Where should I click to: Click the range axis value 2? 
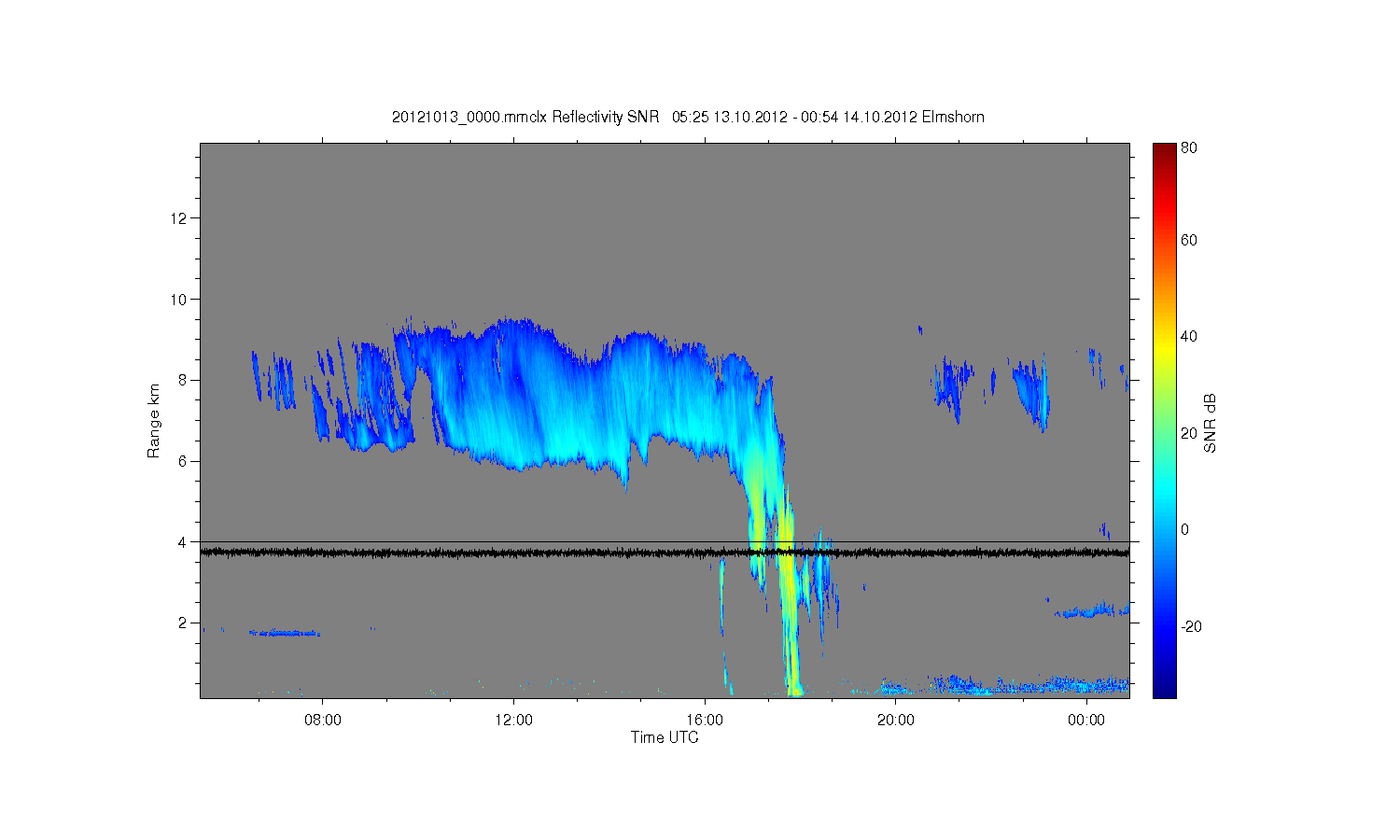pyautogui.click(x=184, y=623)
